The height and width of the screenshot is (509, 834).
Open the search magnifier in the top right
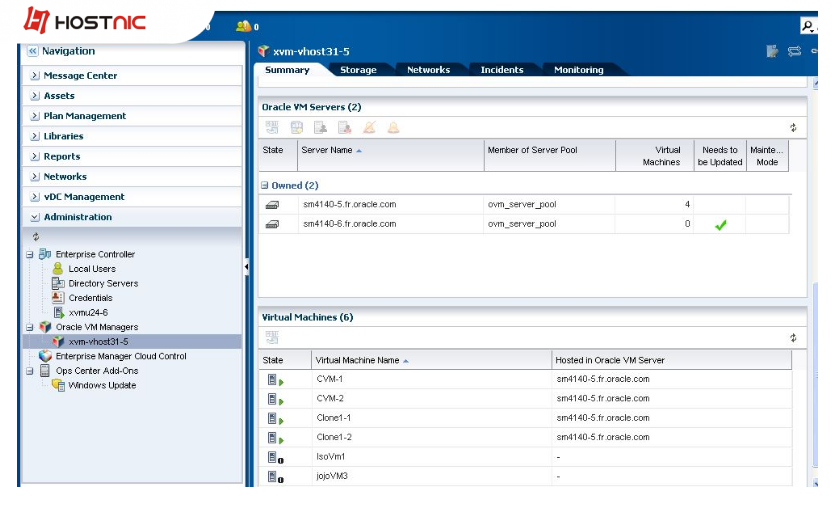[x=807, y=26]
